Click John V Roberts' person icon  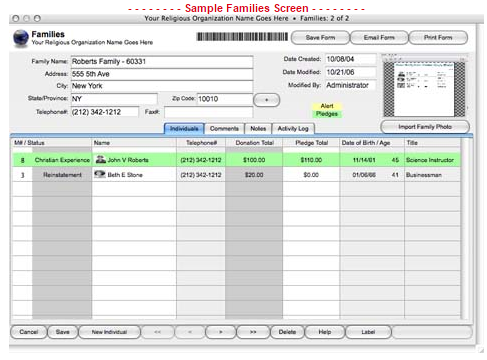pos(100,159)
